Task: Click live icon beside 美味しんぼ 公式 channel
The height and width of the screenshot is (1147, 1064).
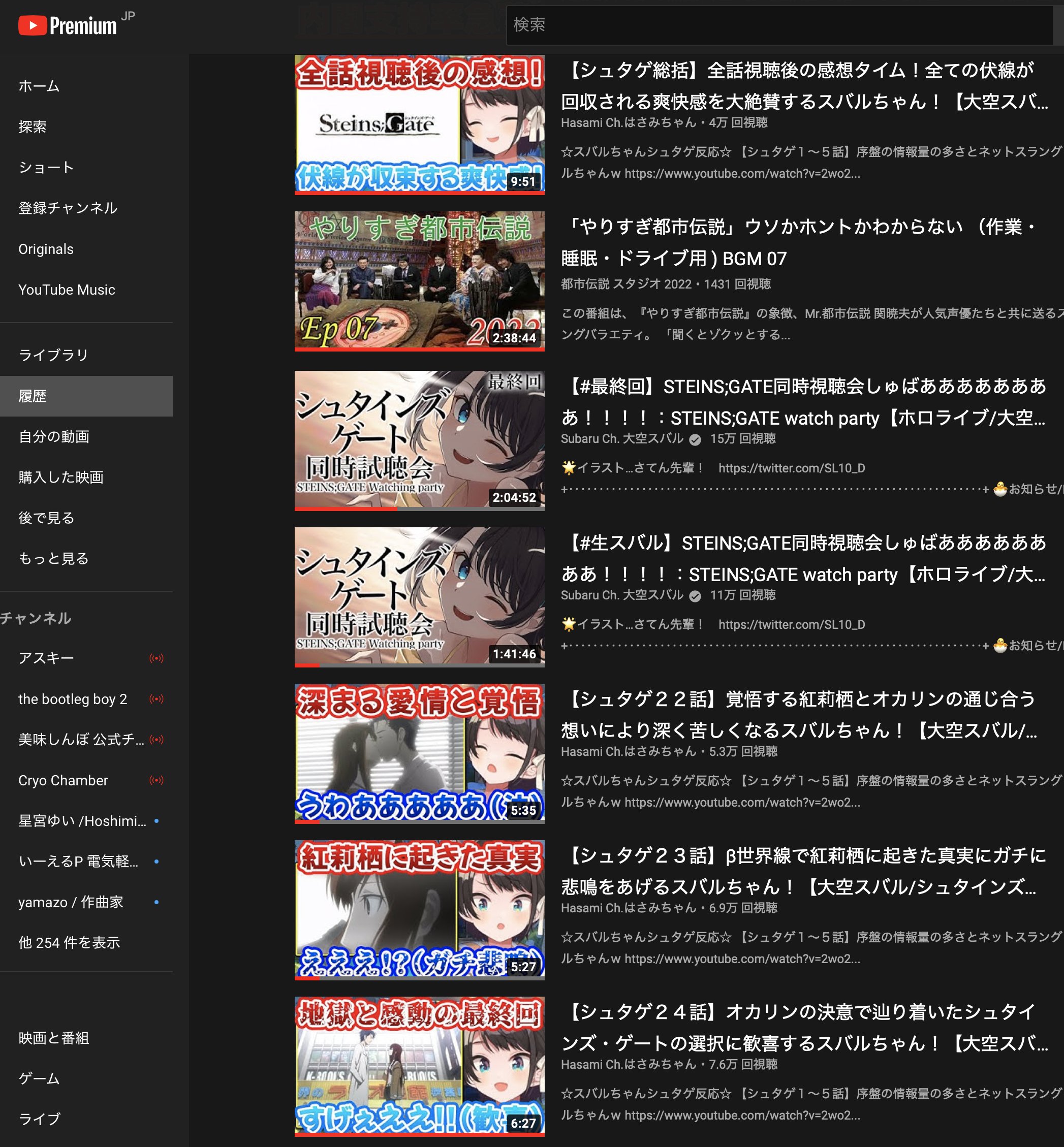Action: [157, 740]
